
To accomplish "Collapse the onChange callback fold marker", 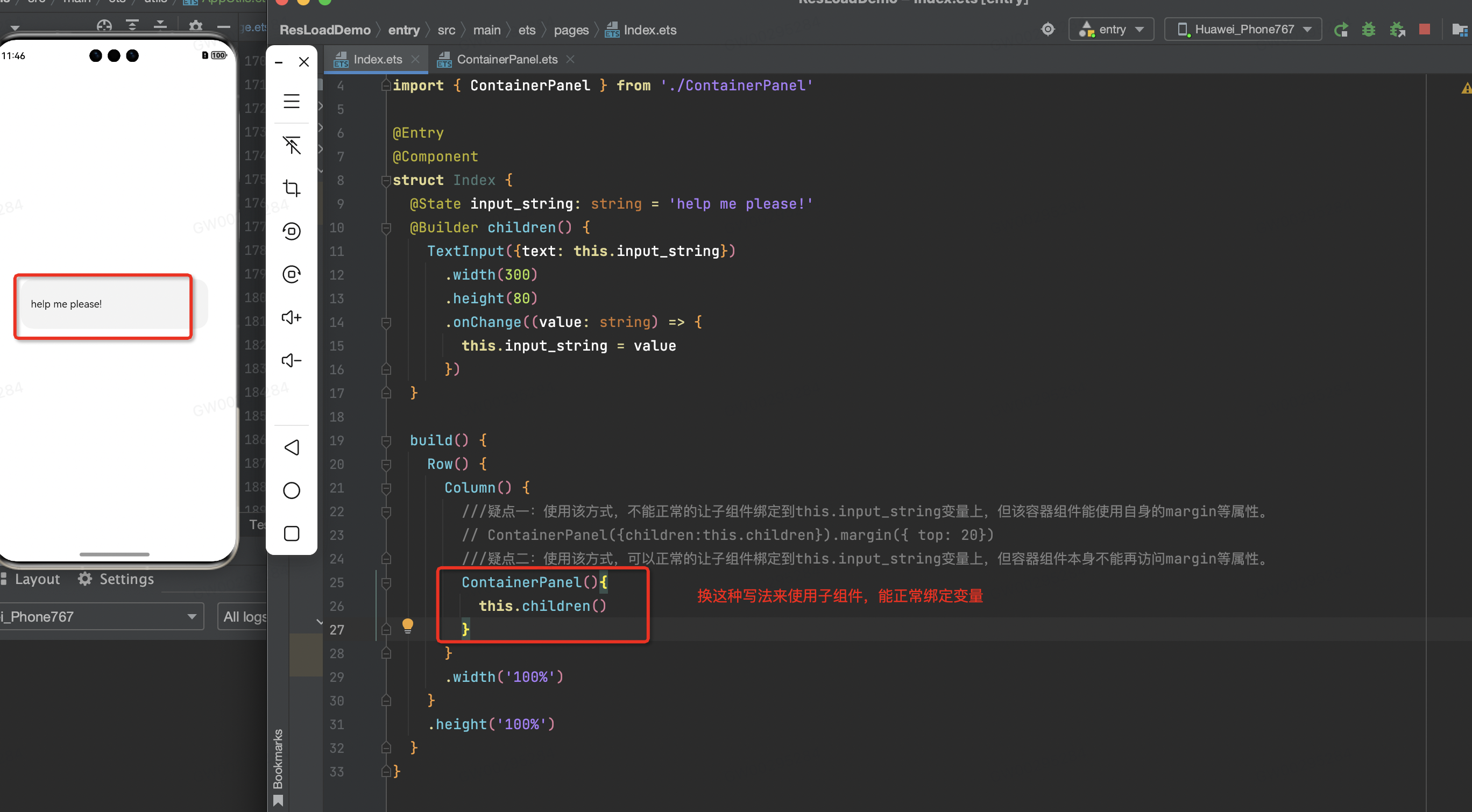I will pyautogui.click(x=386, y=323).
